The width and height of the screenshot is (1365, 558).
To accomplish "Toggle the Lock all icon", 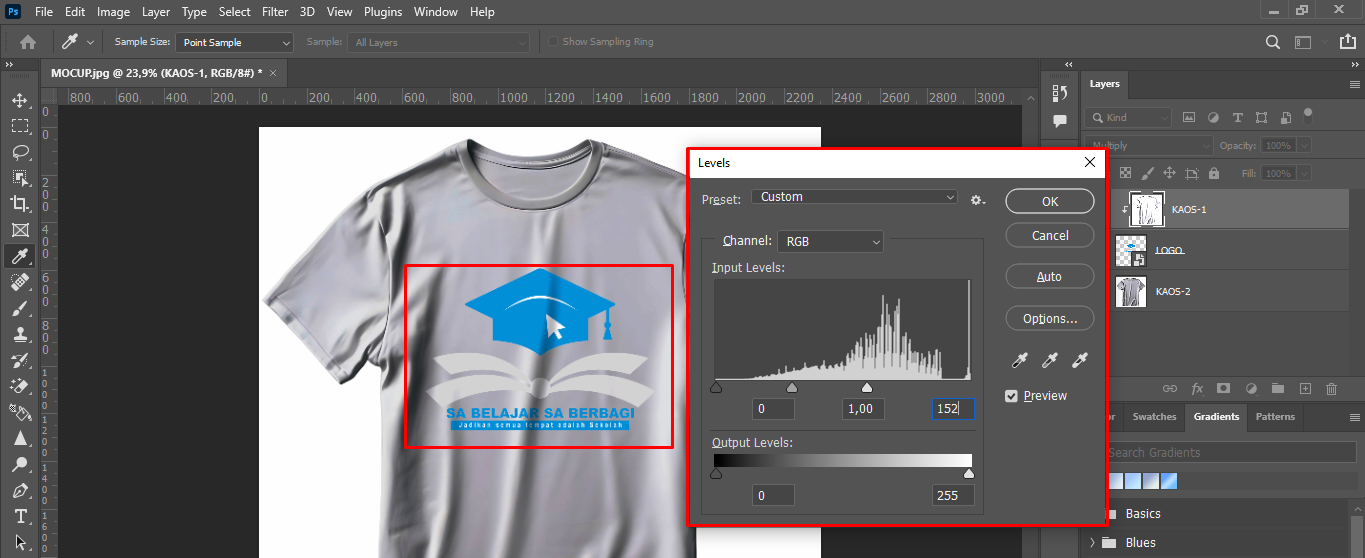I will (x=1213, y=173).
